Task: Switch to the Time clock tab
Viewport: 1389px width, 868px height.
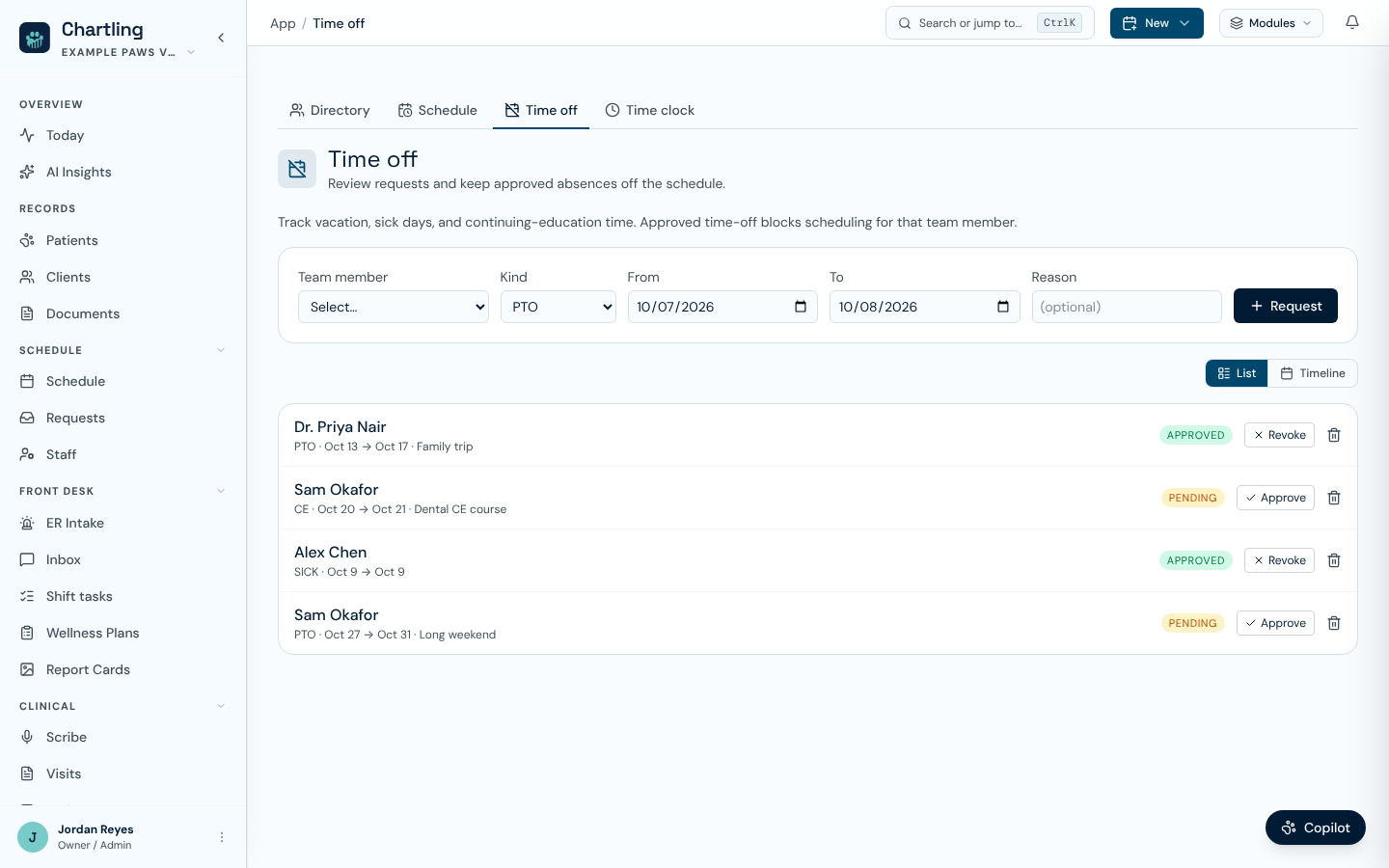Action: coord(650,110)
